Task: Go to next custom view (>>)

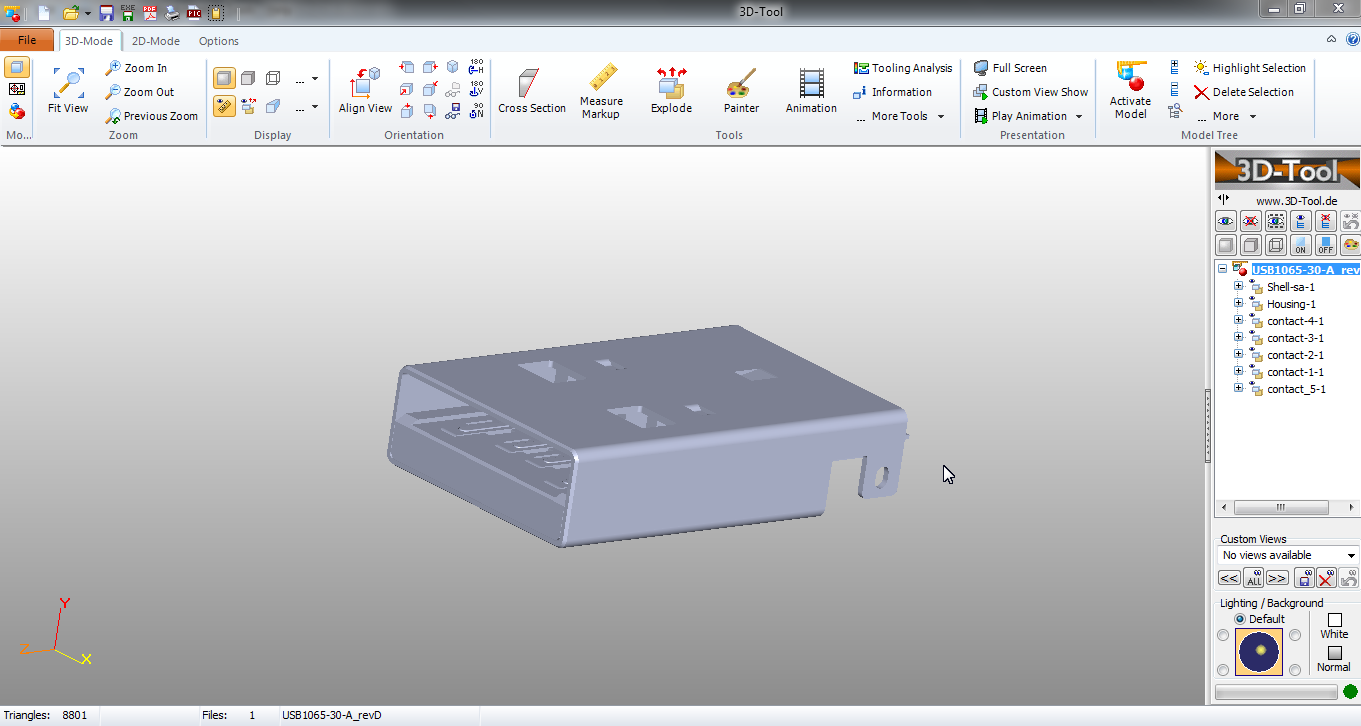Action: pyautogui.click(x=1277, y=578)
